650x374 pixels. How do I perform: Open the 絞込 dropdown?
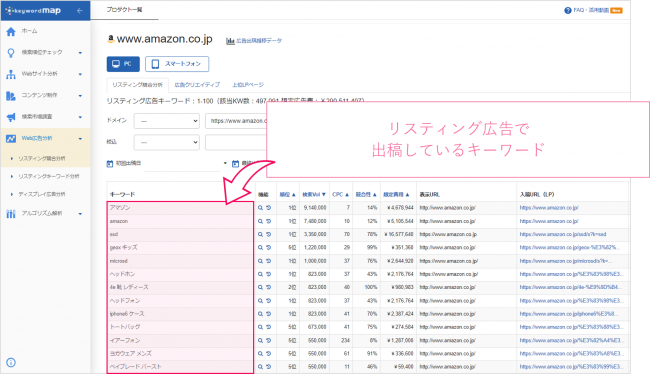tap(167, 142)
